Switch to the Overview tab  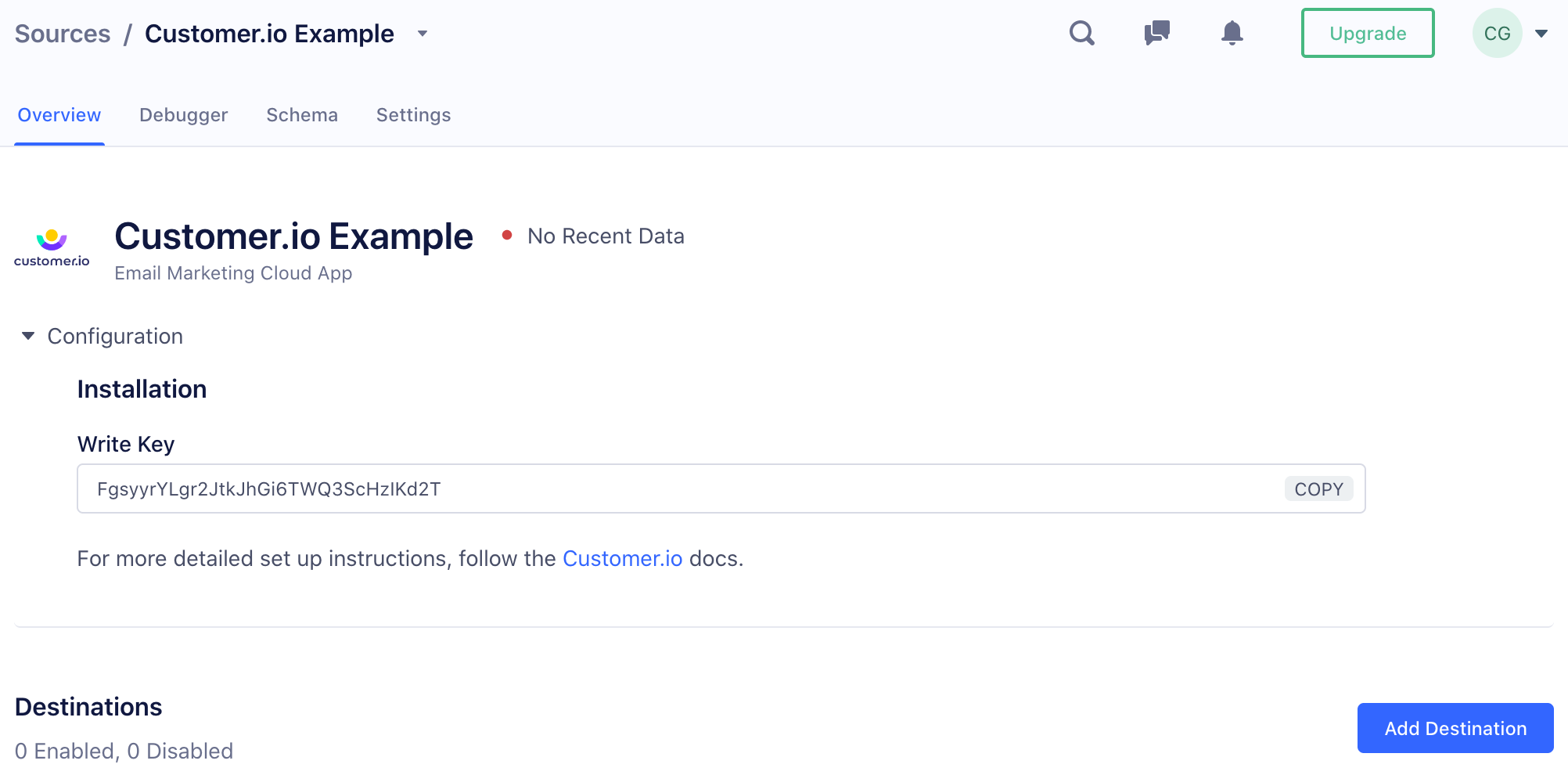[59, 115]
